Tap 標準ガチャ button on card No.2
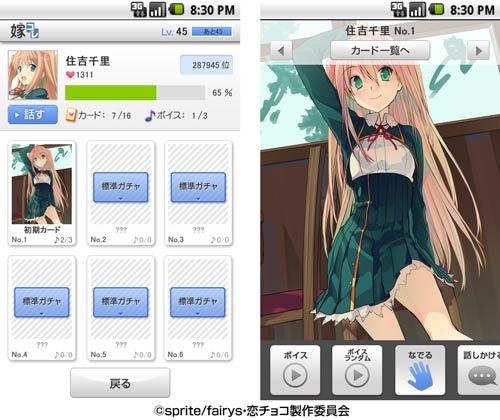This screenshot has height=420, width=500. (121, 187)
